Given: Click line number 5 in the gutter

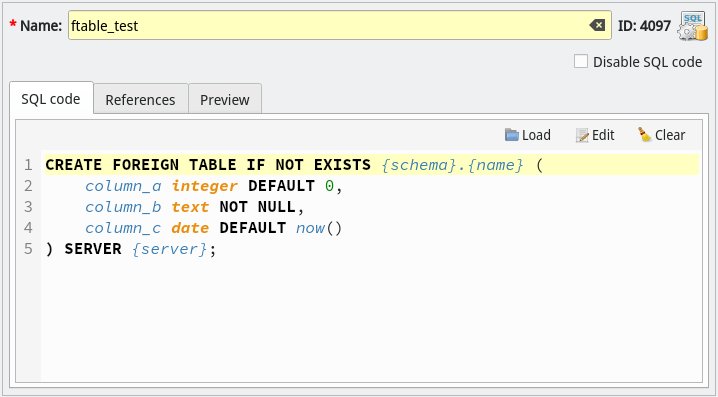Looking at the screenshot, I should pyautogui.click(x=28, y=250).
